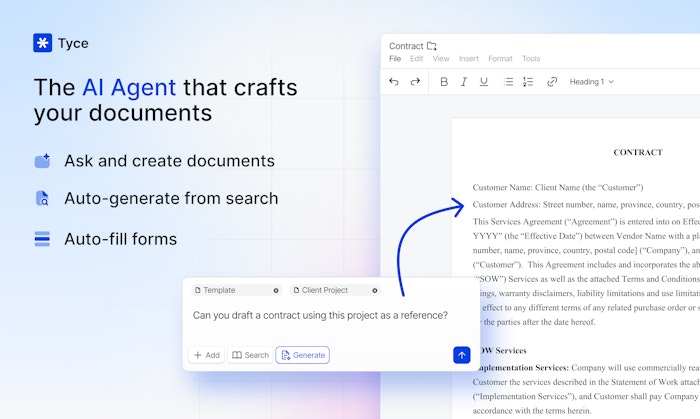Click the Add button in prompt box
The width and height of the screenshot is (700, 419).
[207, 355]
